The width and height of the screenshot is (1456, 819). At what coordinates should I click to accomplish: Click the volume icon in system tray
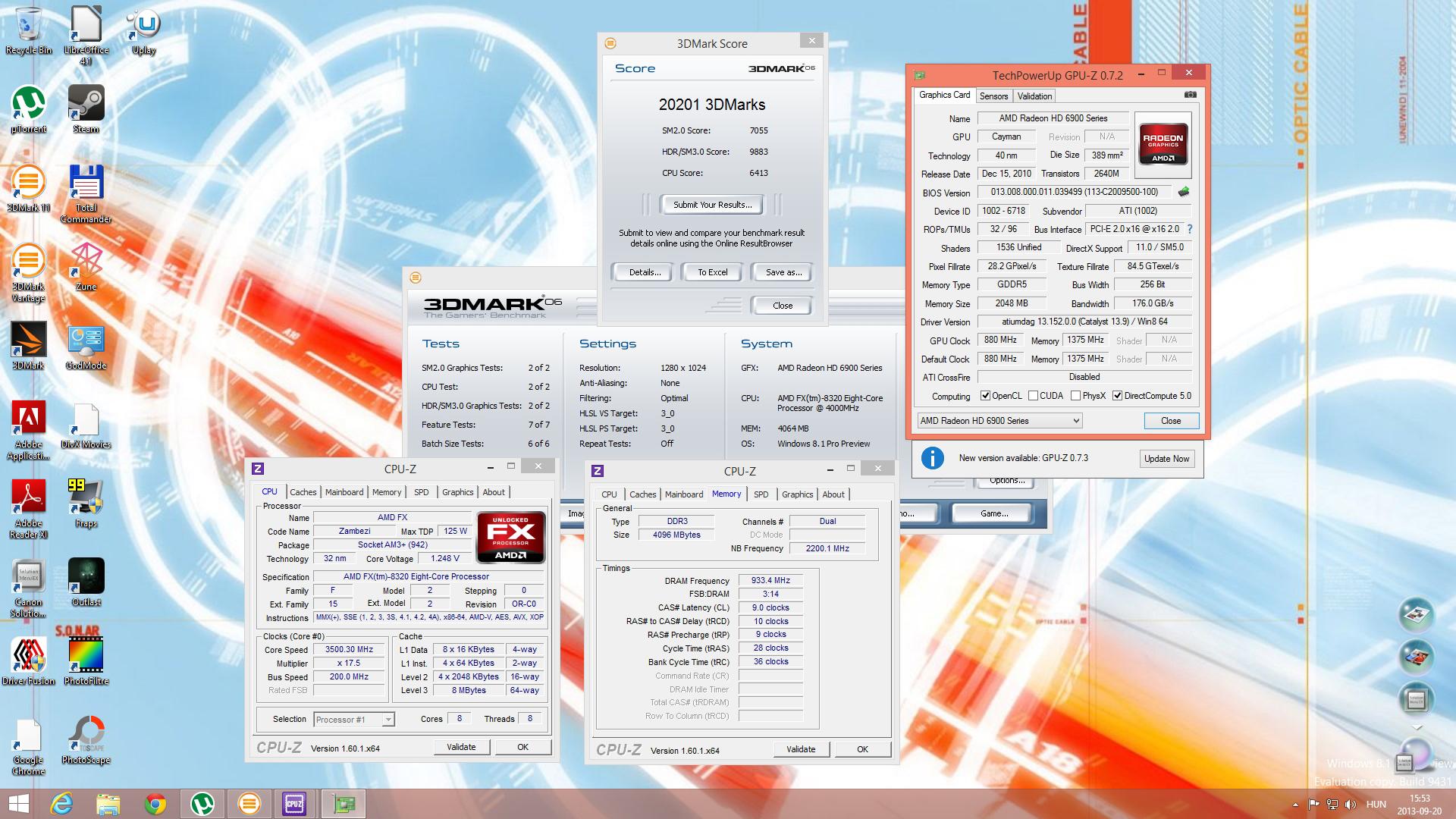pyautogui.click(x=1350, y=805)
